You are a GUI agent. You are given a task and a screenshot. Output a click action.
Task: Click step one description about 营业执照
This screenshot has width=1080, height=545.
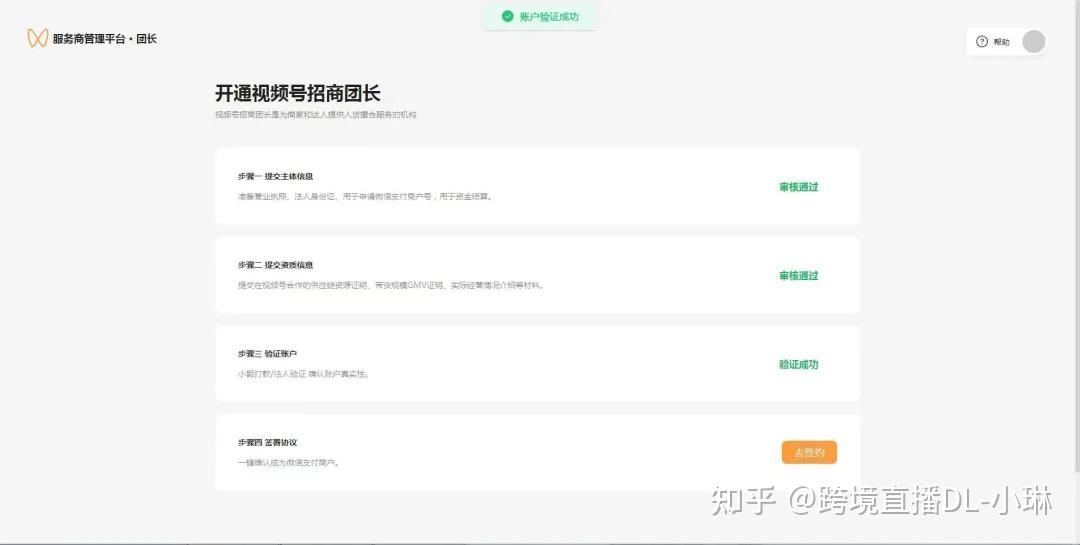point(365,196)
